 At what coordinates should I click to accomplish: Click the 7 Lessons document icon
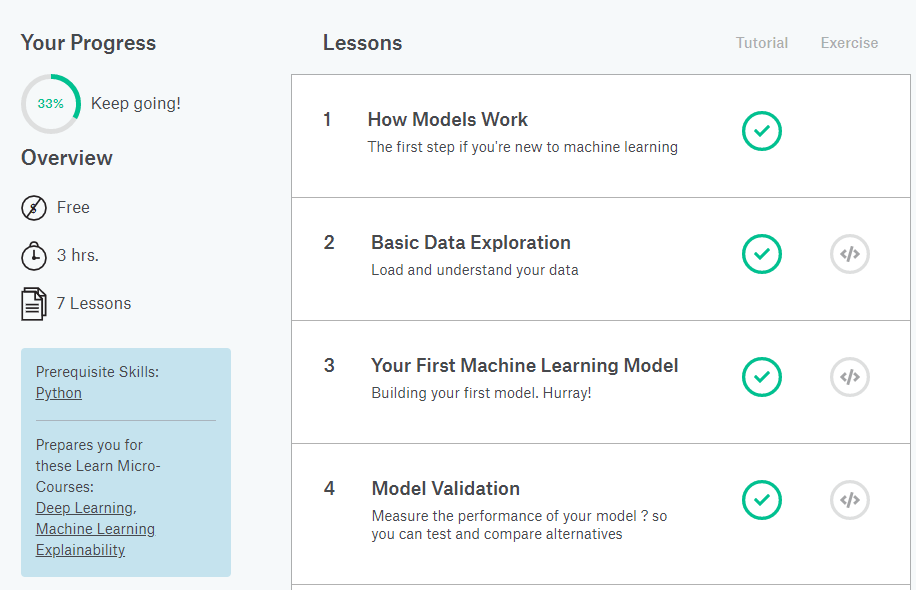click(x=33, y=304)
